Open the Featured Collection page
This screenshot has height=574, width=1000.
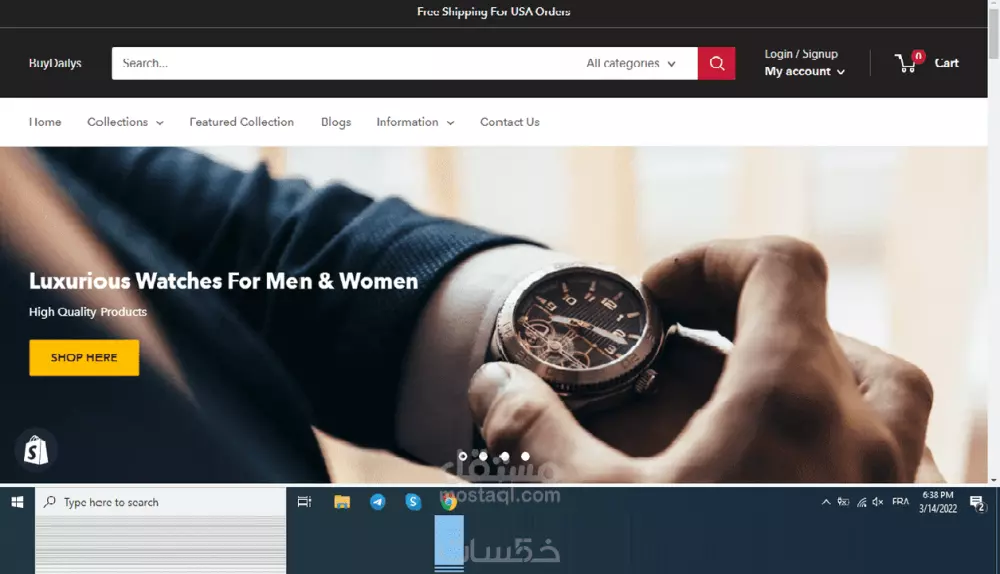242,122
